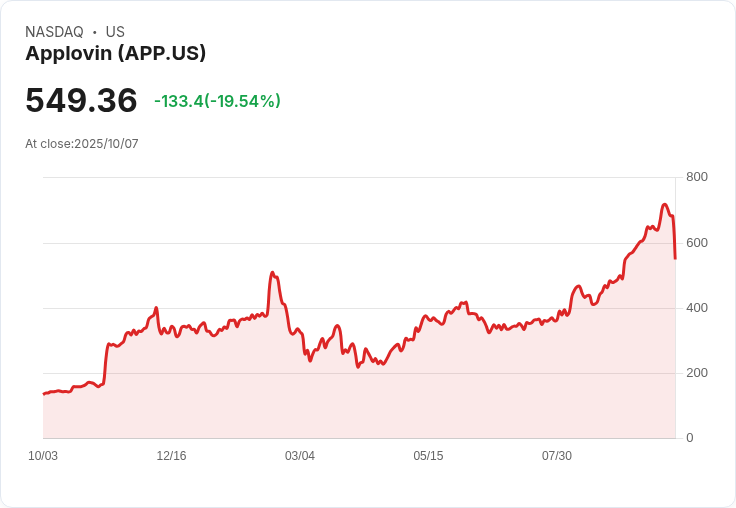Click the 600 price axis label

[x=697, y=243]
